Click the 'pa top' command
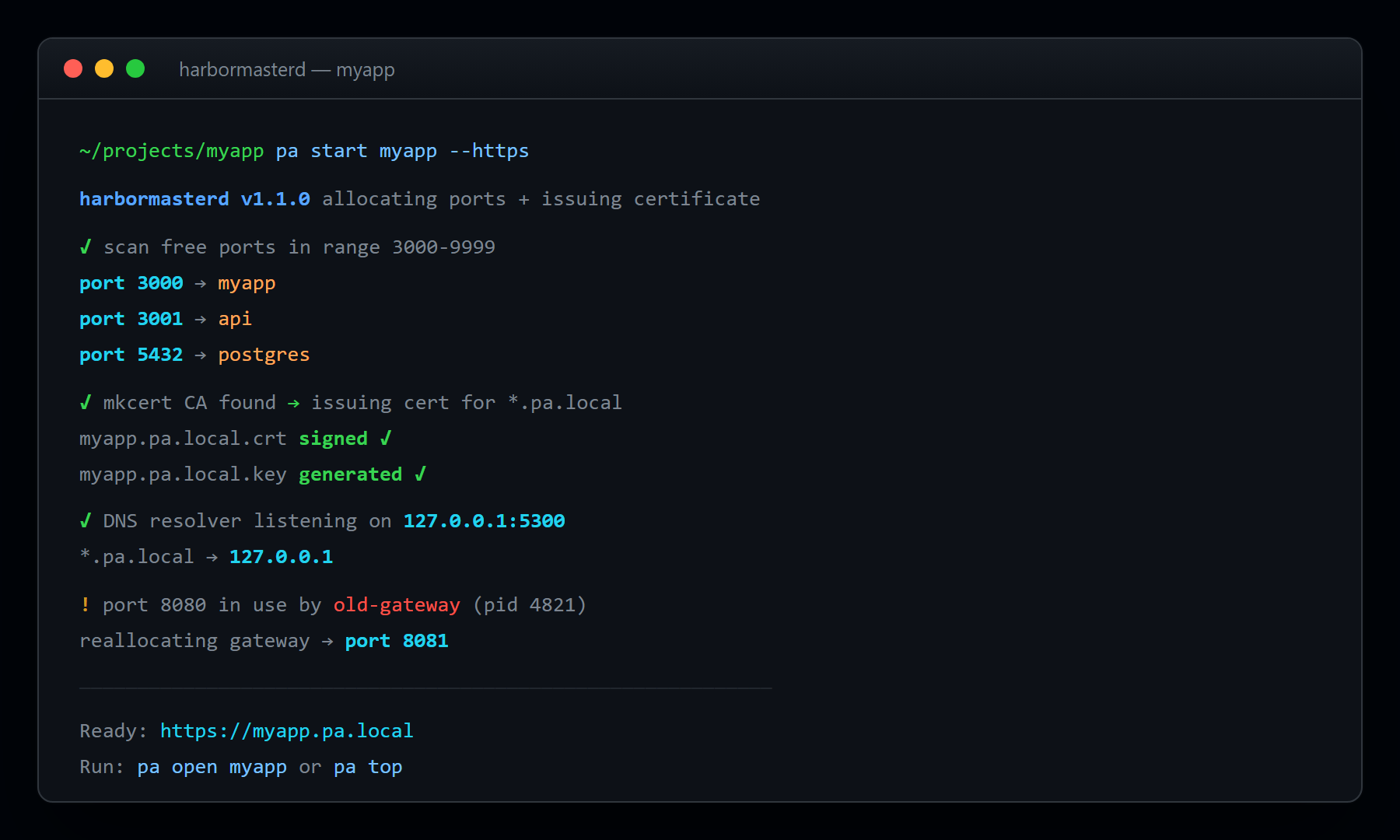Image resolution: width=1400 pixels, height=840 pixels. [x=368, y=767]
